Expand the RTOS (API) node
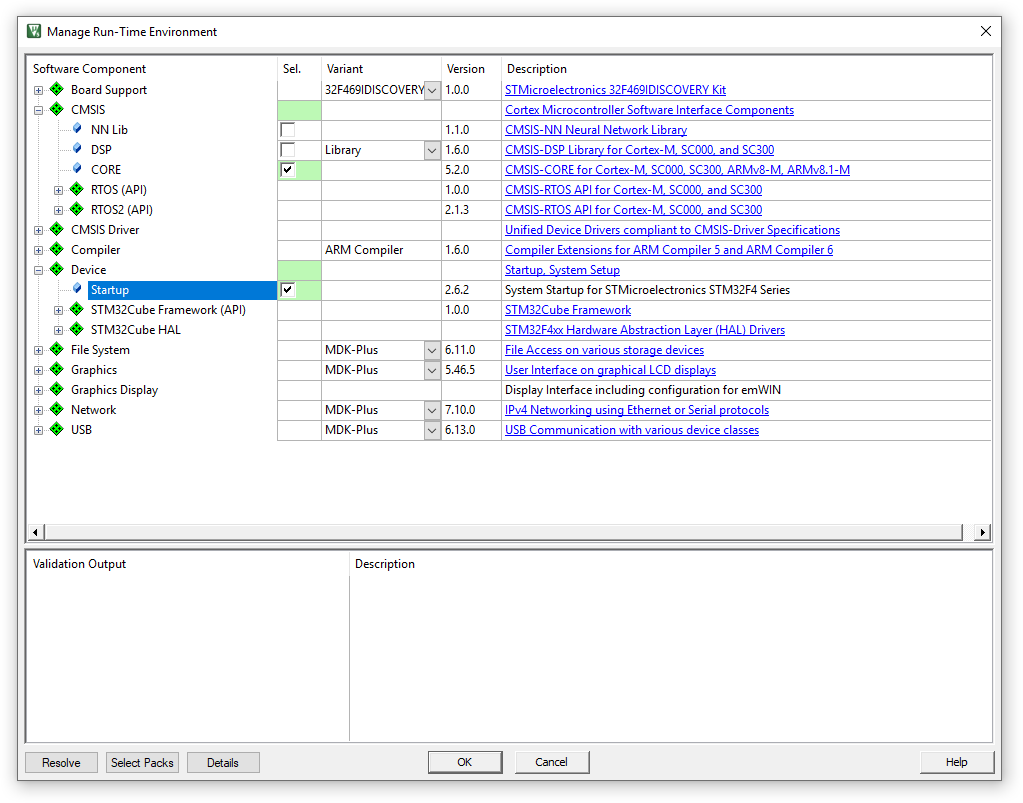This screenshot has width=1023, height=803. click(x=58, y=190)
